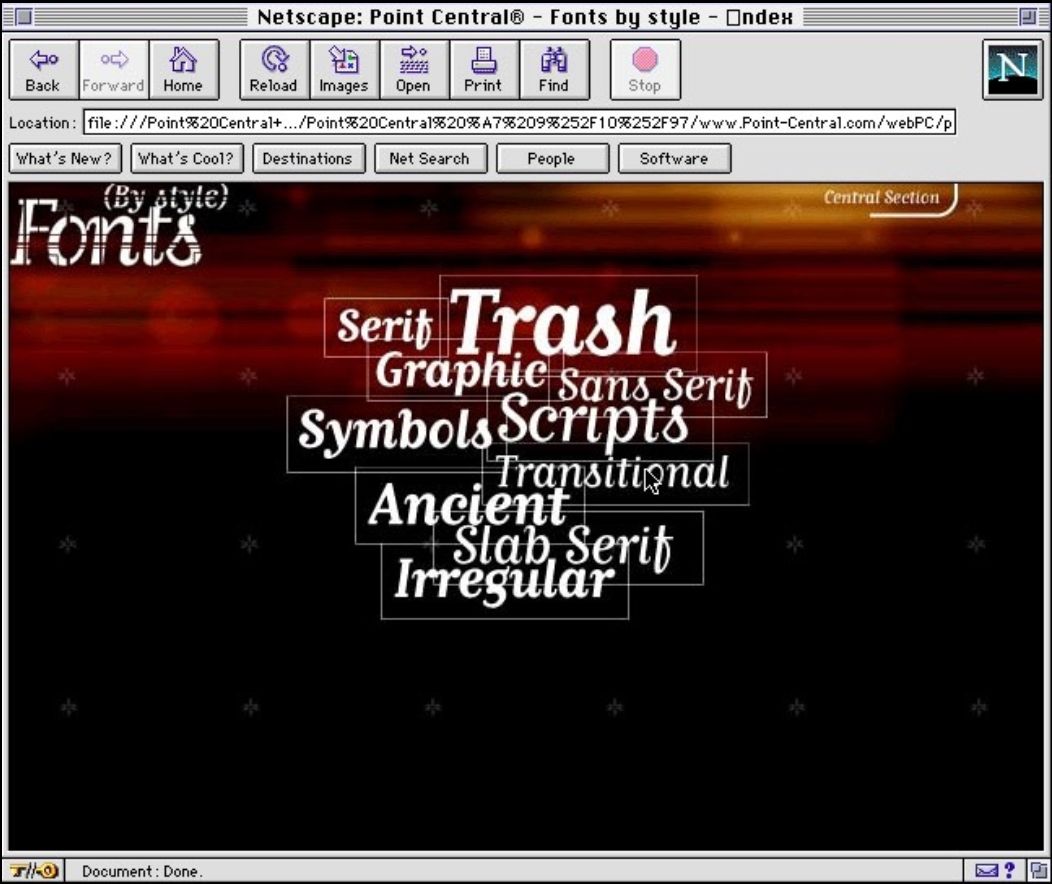Click the window size box at the bottom corner

pyautogui.click(x=1039, y=871)
